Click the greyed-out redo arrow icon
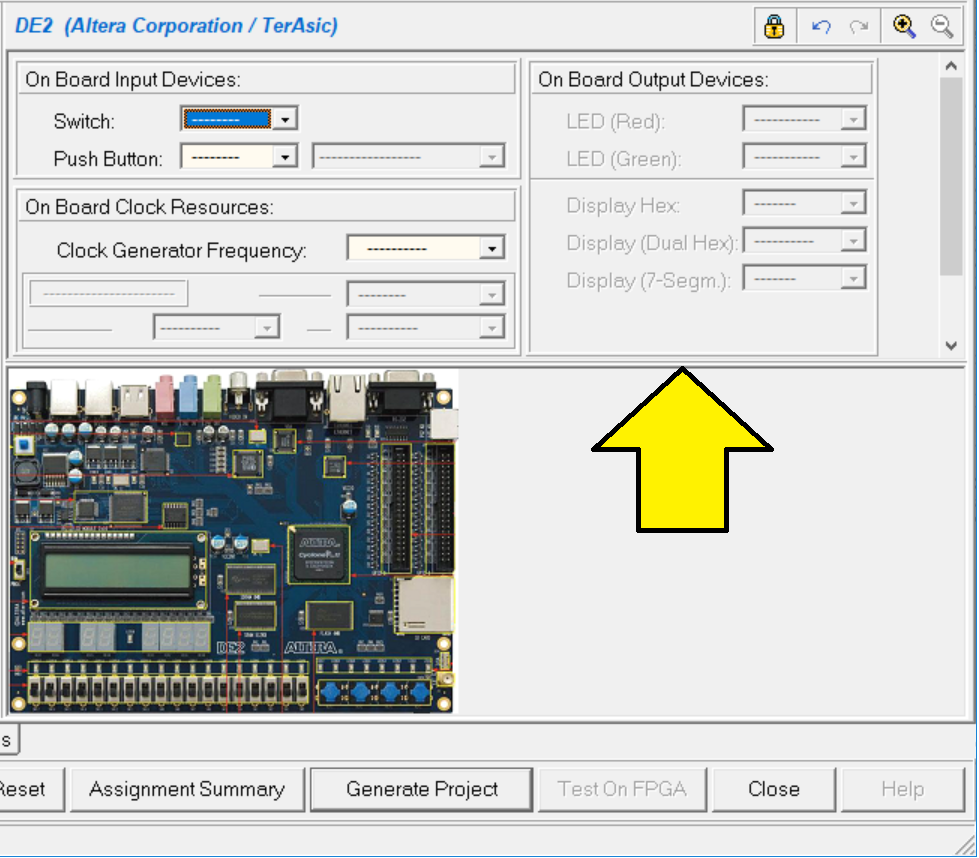Screen dimensions: 979x858 pos(859,27)
